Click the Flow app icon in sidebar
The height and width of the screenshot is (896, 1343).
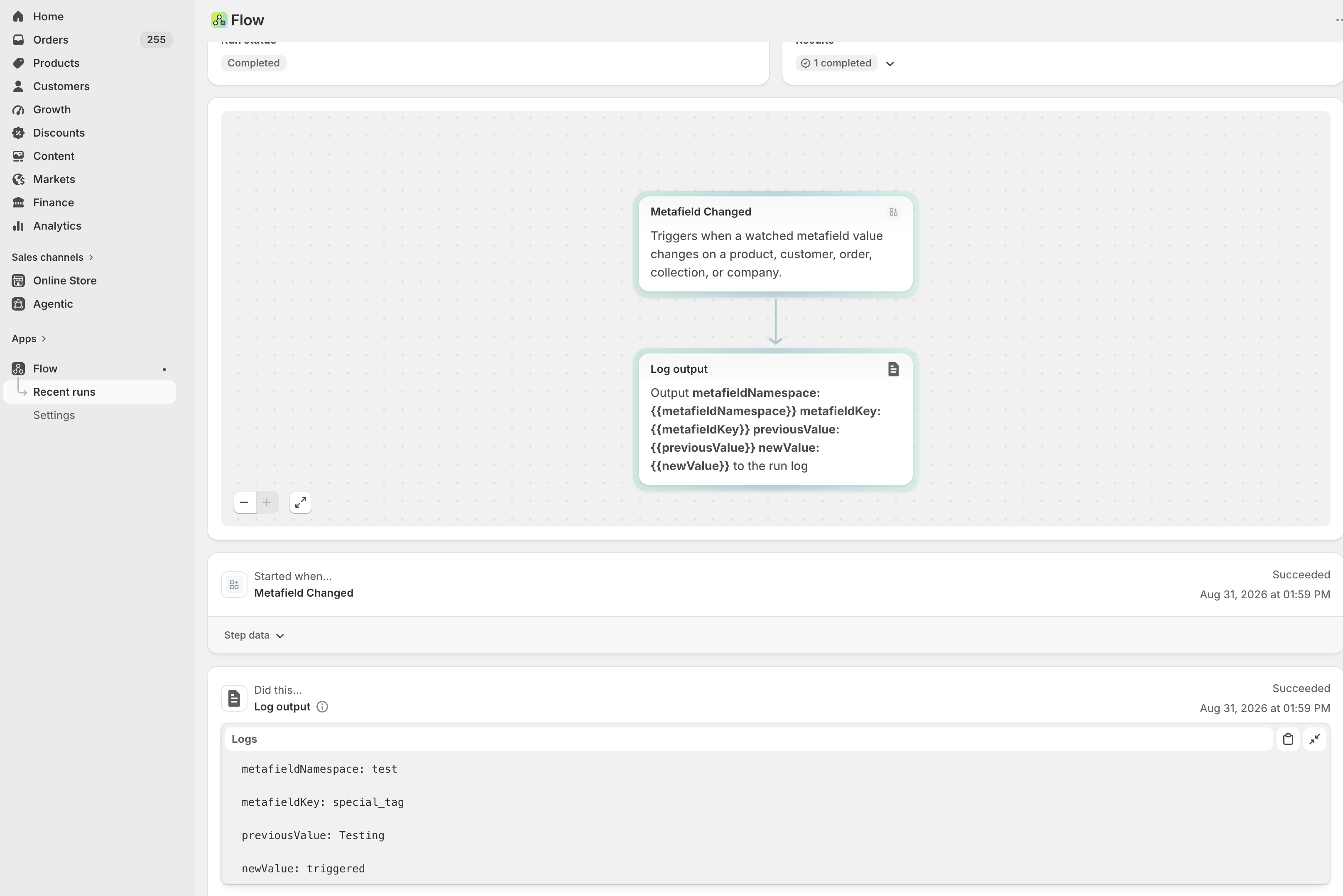tap(18, 369)
